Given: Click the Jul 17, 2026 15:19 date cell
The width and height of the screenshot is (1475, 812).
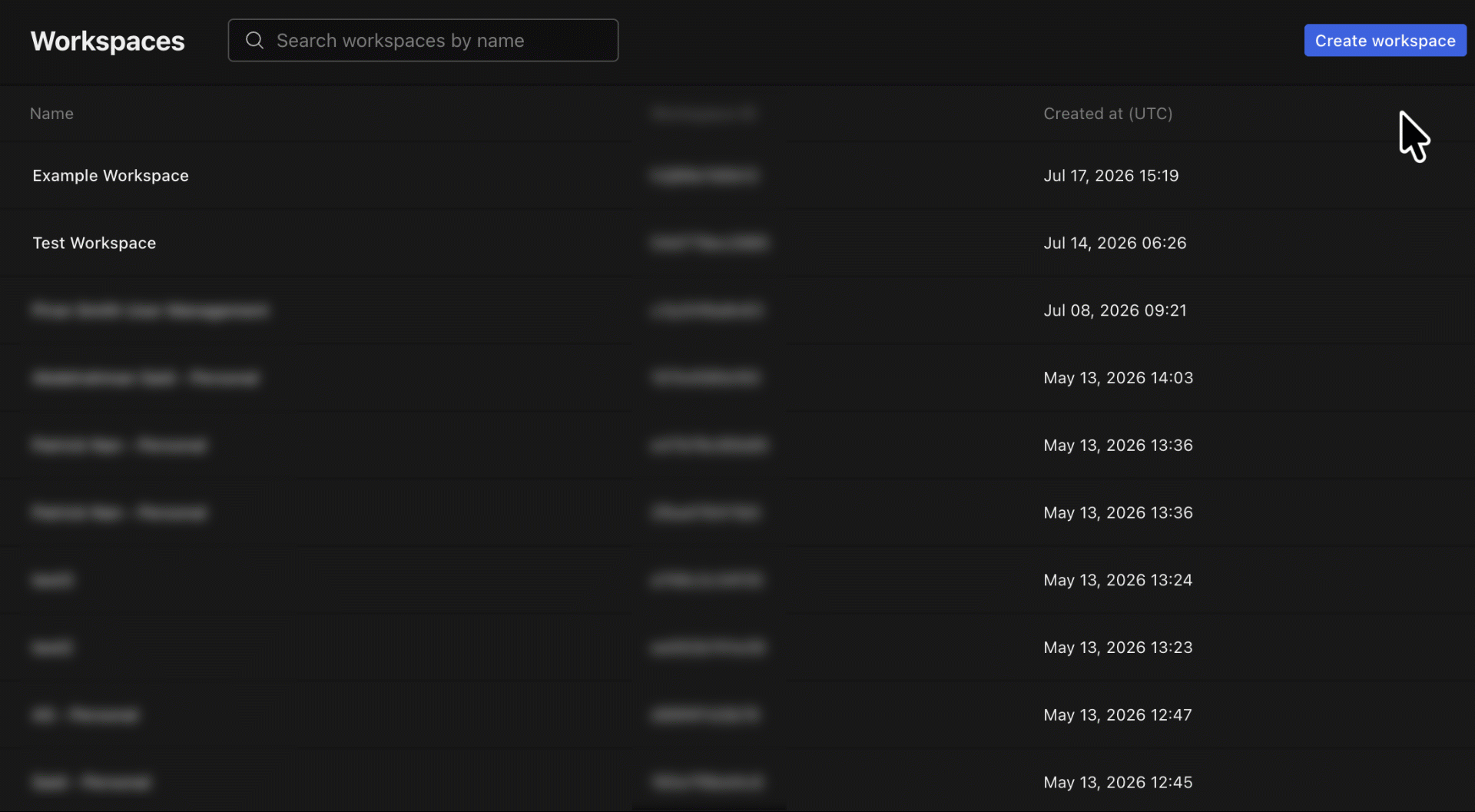Looking at the screenshot, I should (x=1111, y=176).
